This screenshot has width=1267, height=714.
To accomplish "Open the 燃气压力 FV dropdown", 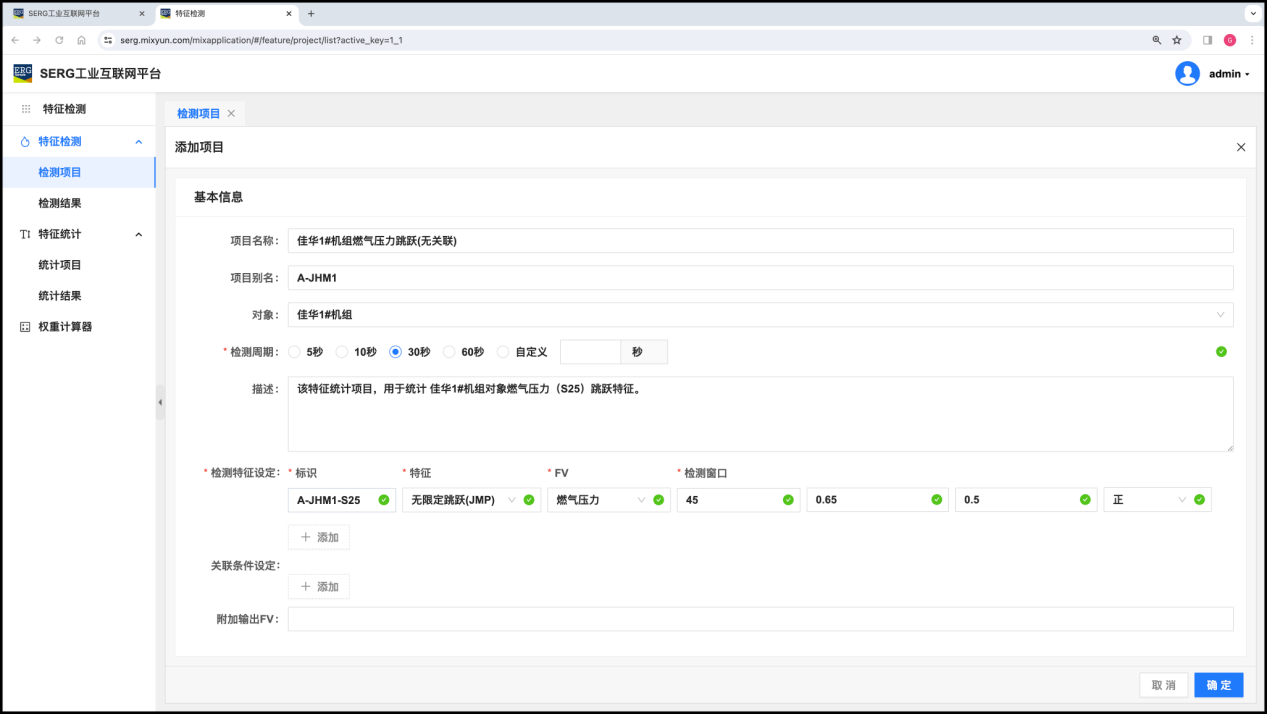I will pyautogui.click(x=607, y=500).
